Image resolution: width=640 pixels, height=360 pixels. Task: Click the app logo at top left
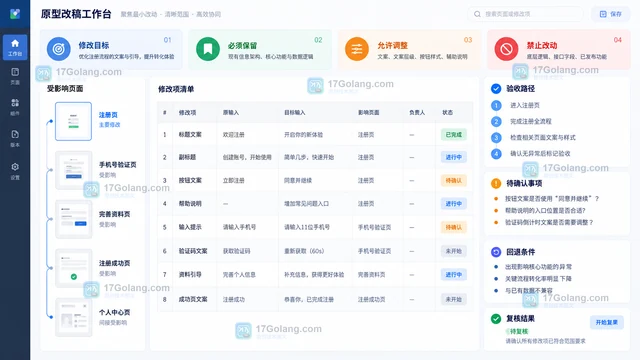pyautogui.click(x=15, y=14)
